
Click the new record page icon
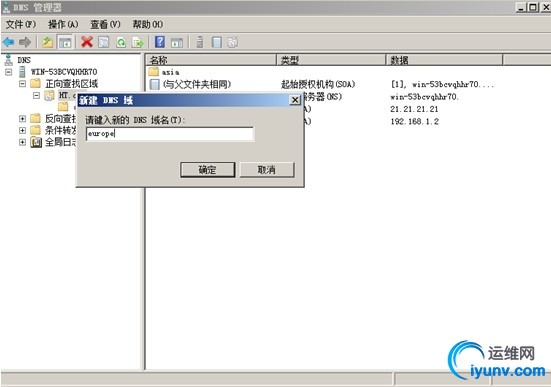[217, 42]
